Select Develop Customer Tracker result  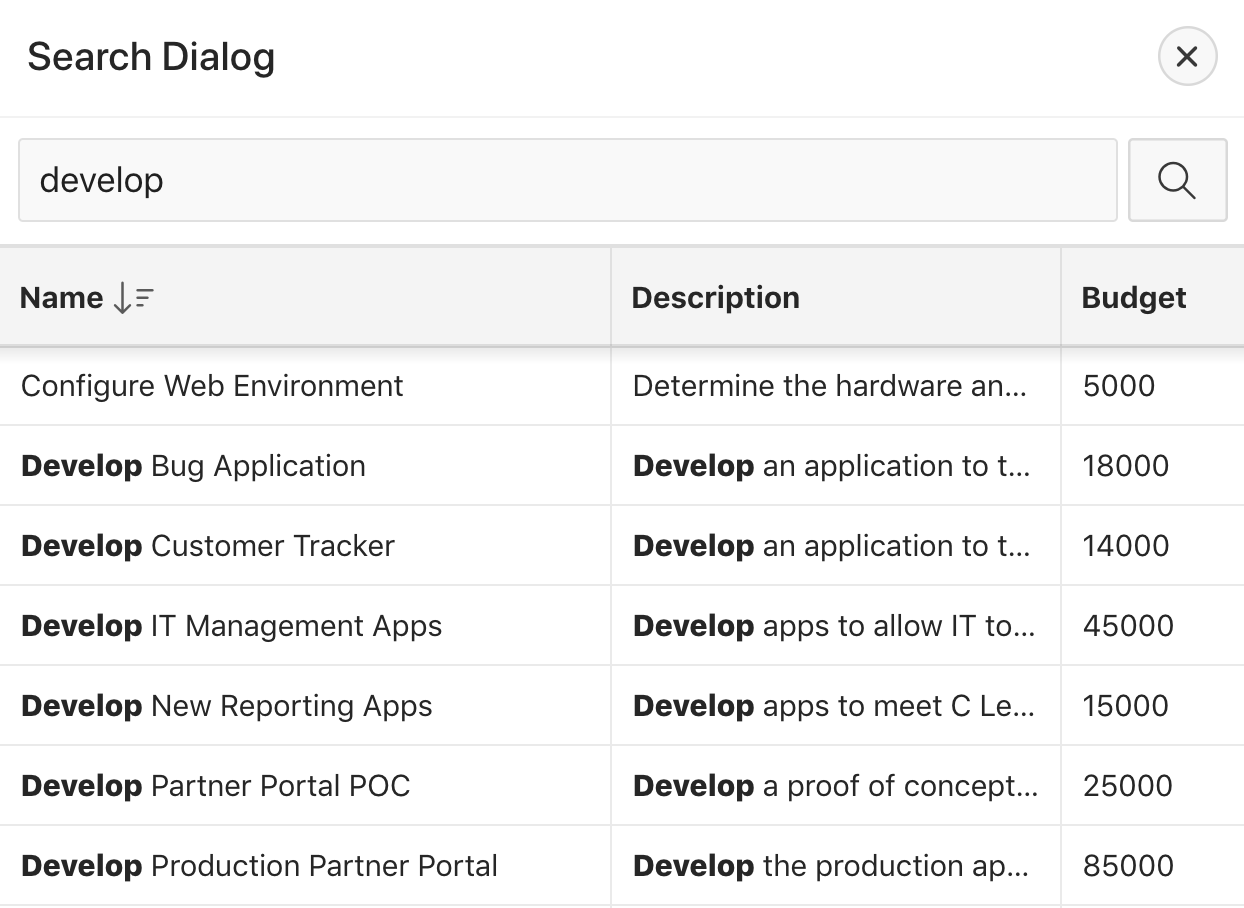[208, 546]
